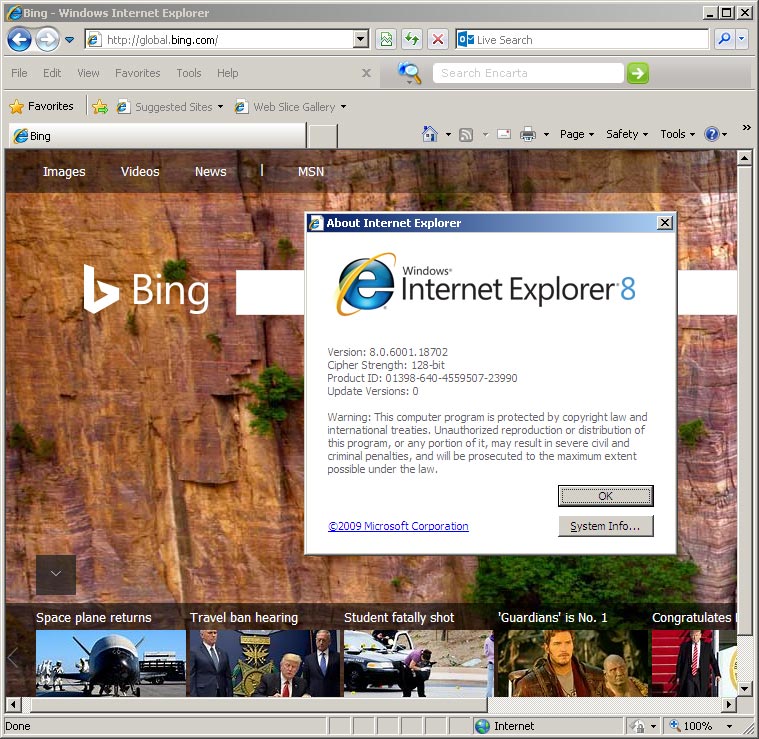The image size is (759, 739).
Task: Open Bing Images link
Action: 64,172
